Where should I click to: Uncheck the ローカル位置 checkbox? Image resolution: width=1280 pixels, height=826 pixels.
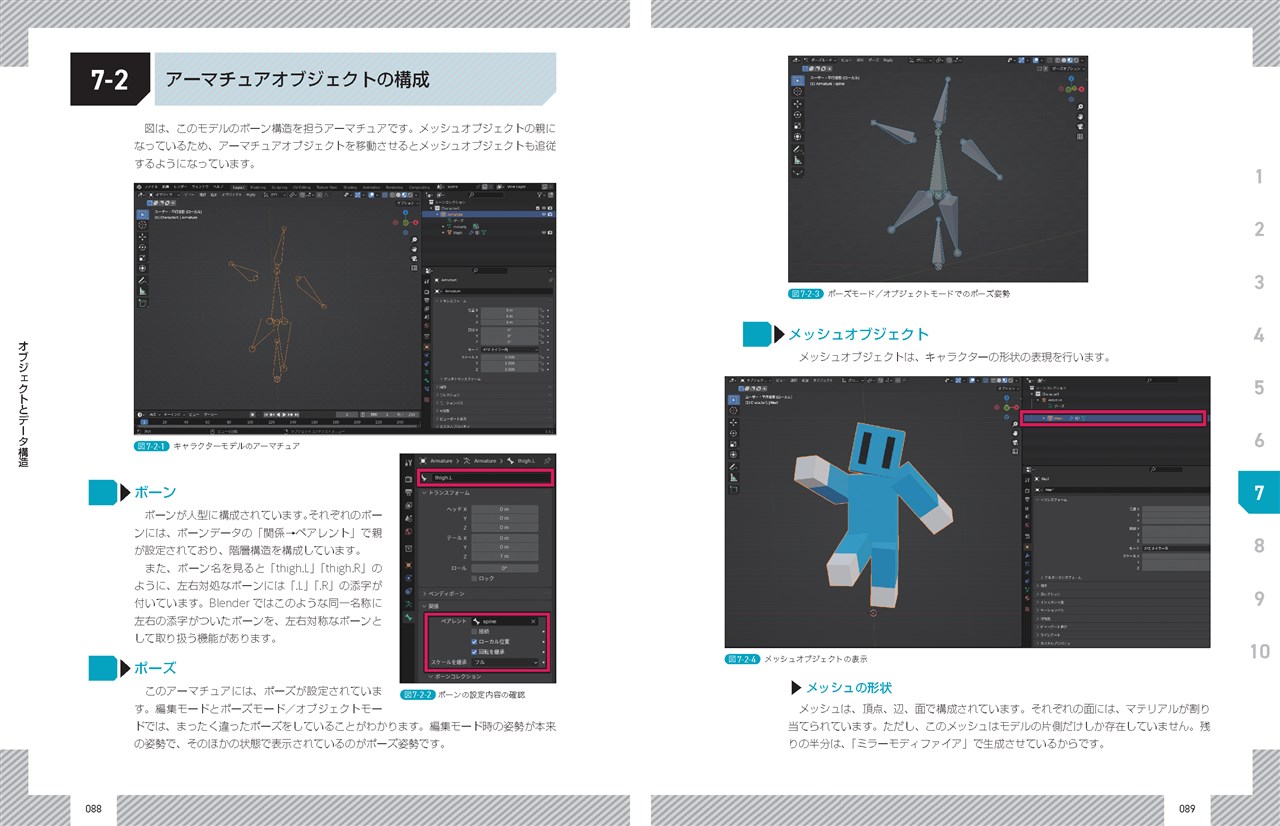[x=476, y=641]
